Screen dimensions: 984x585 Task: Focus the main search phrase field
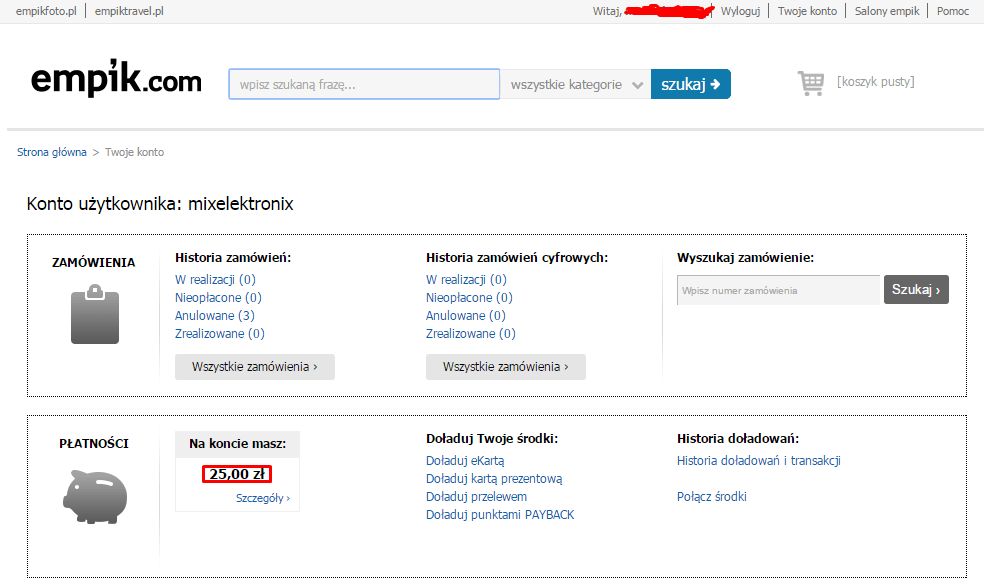pos(364,85)
